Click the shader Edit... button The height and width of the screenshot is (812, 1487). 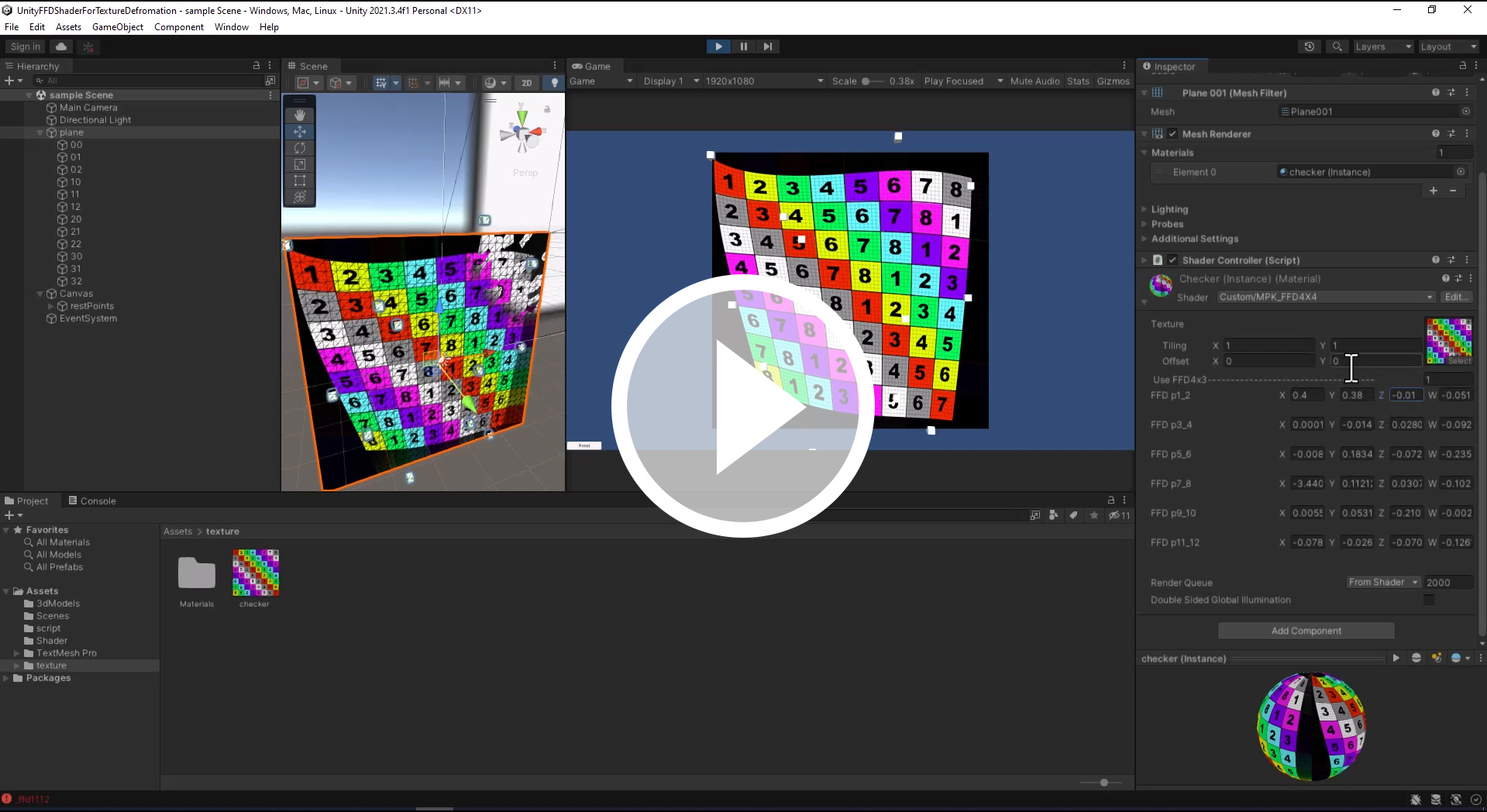pyautogui.click(x=1455, y=297)
